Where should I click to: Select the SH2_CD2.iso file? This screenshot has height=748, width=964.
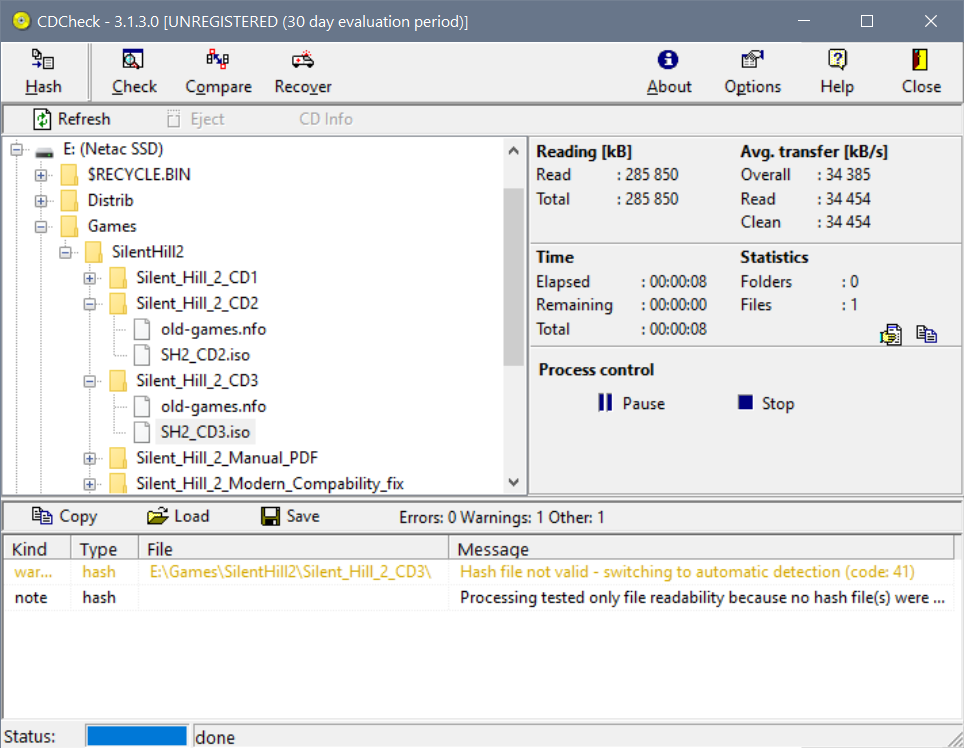click(x=205, y=355)
